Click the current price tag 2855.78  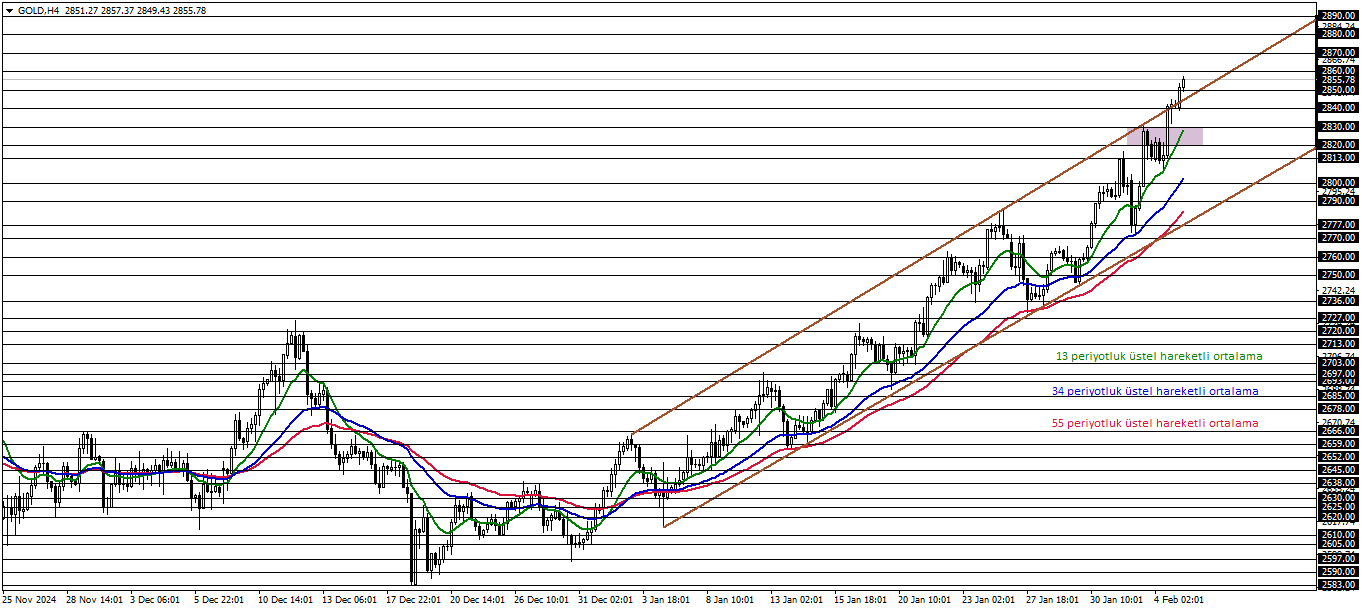pyautogui.click(x=1338, y=80)
